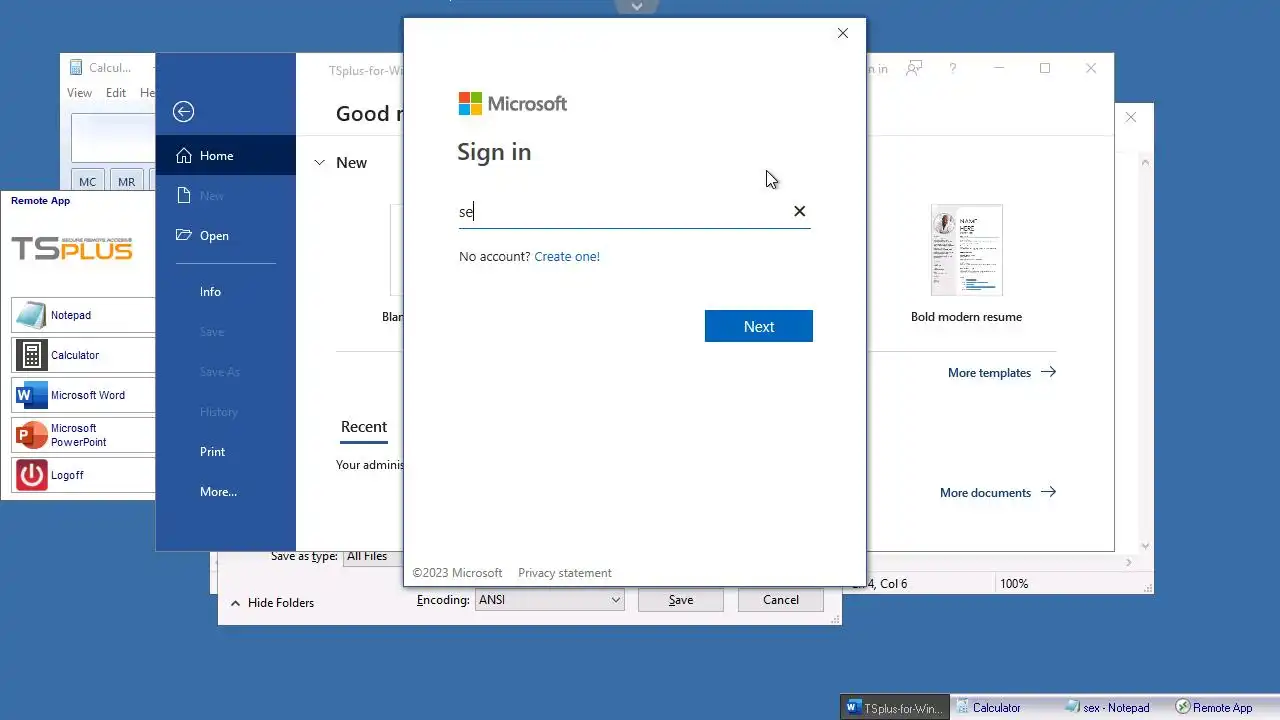Image resolution: width=1280 pixels, height=720 pixels.
Task: Open the View menu in Calculator
Action: click(x=79, y=93)
